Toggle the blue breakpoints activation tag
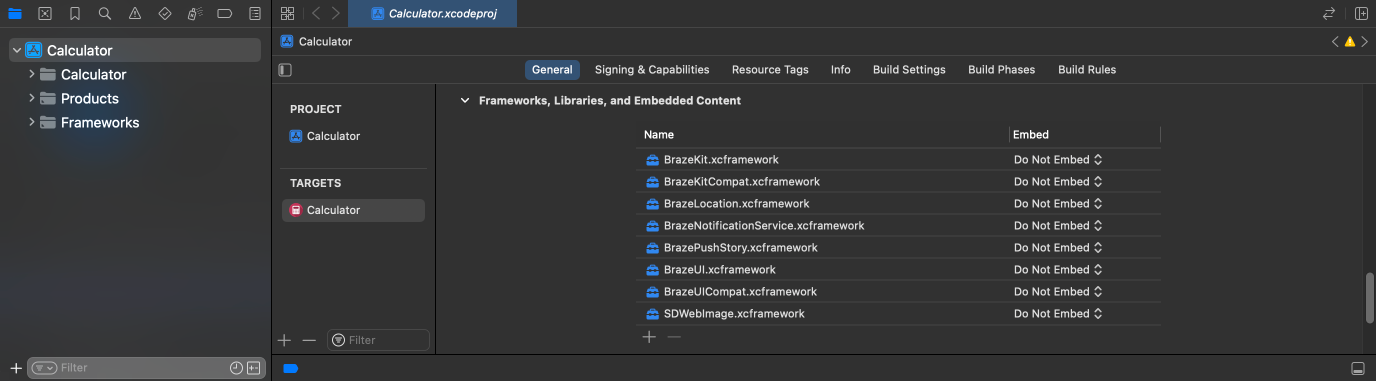Image resolution: width=1376 pixels, height=381 pixels. tap(291, 368)
